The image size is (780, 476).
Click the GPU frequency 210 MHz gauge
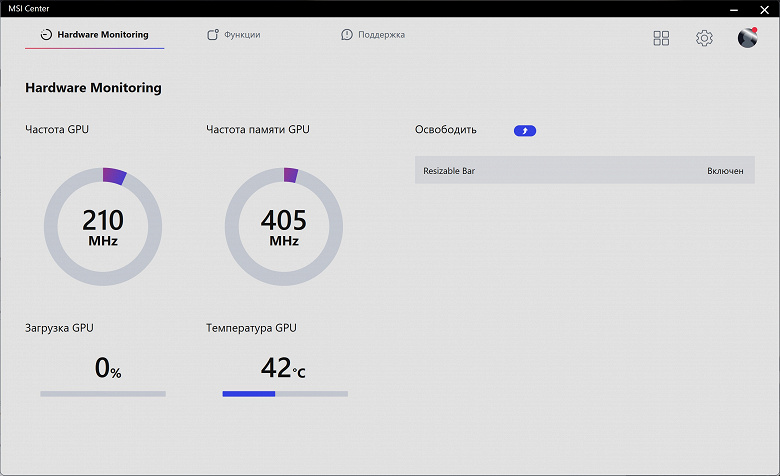tap(101, 225)
